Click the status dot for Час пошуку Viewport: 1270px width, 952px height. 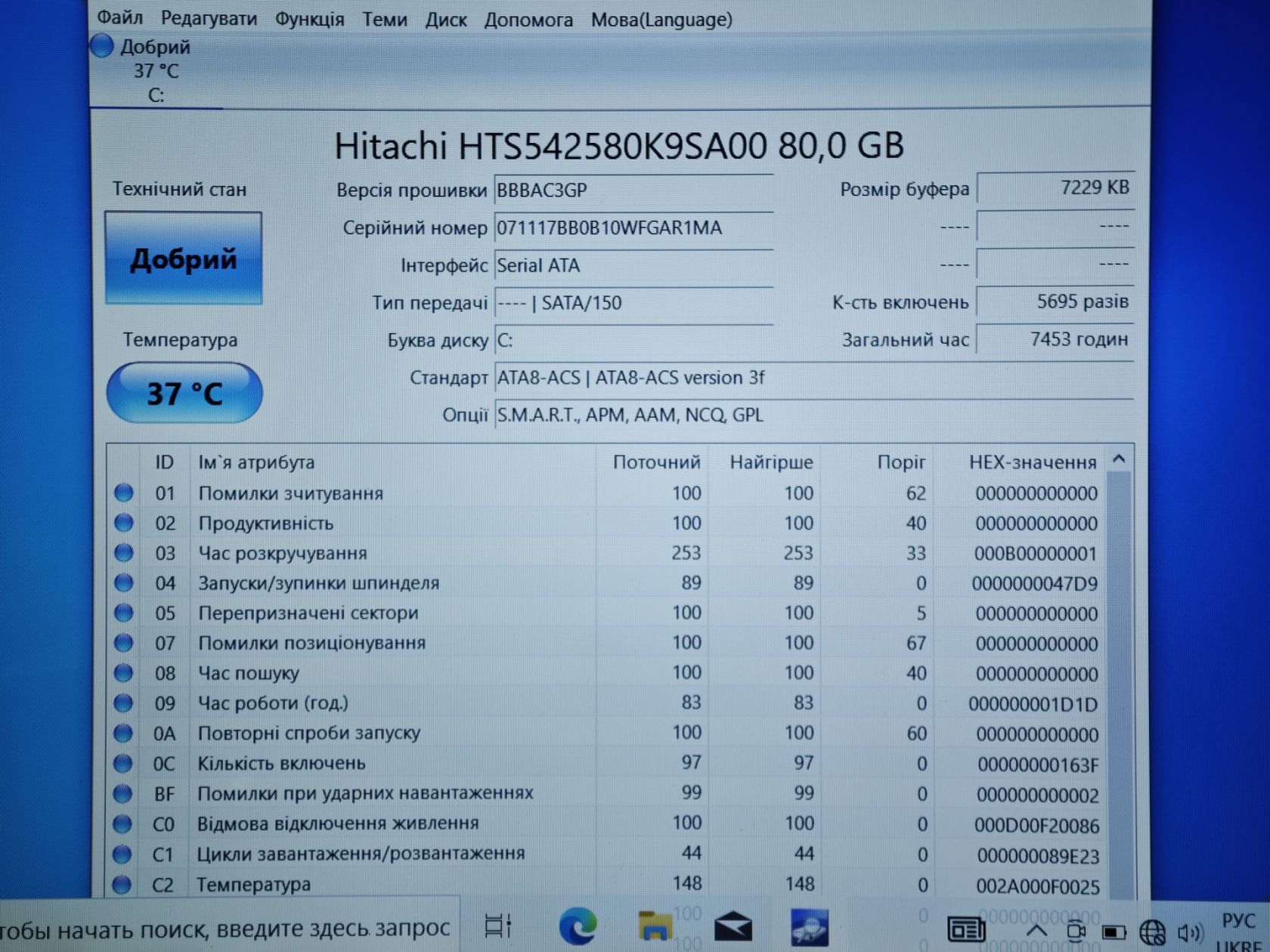pyautogui.click(x=124, y=673)
